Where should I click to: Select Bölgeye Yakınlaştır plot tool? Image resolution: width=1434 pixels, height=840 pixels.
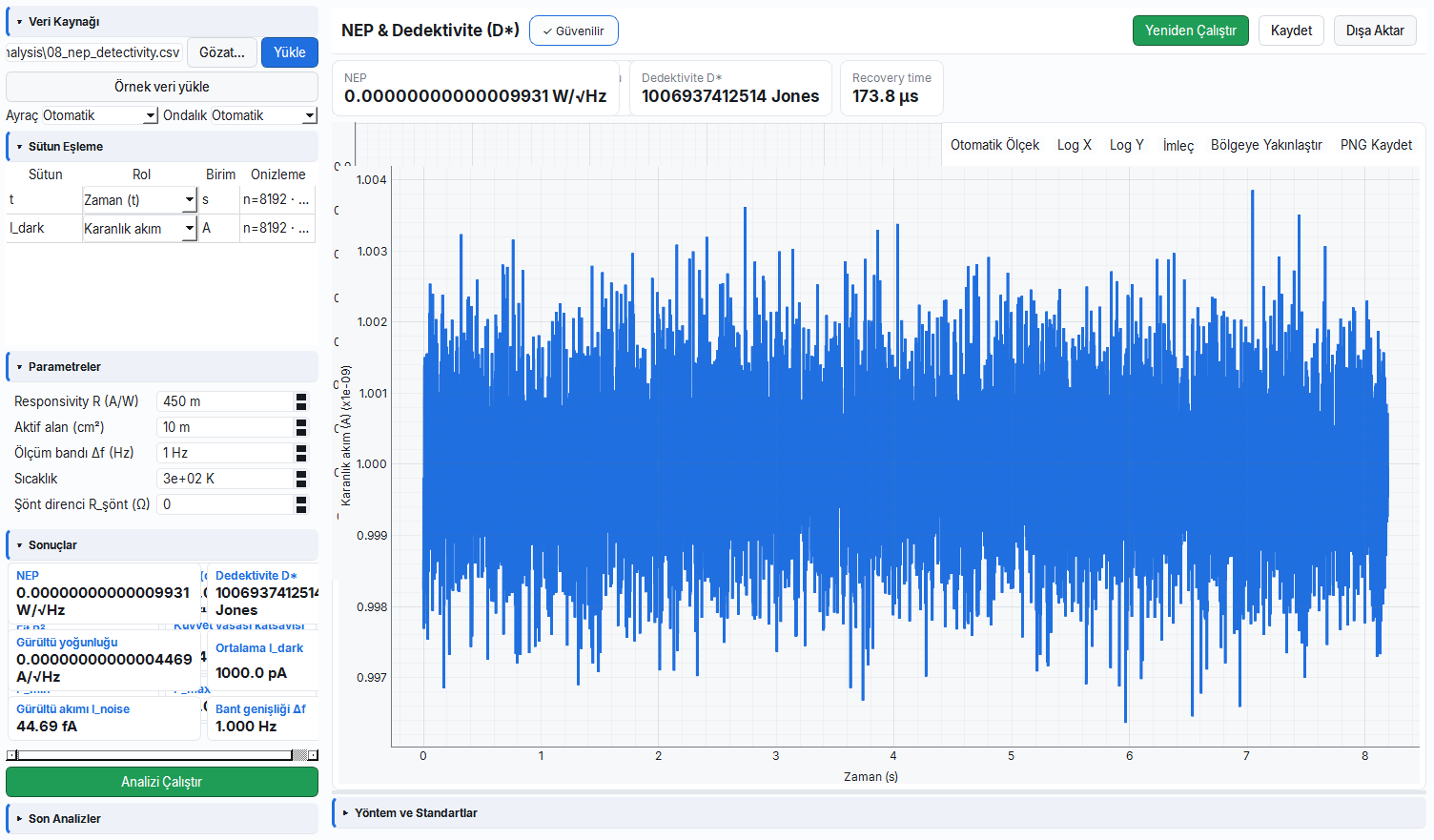(1266, 145)
